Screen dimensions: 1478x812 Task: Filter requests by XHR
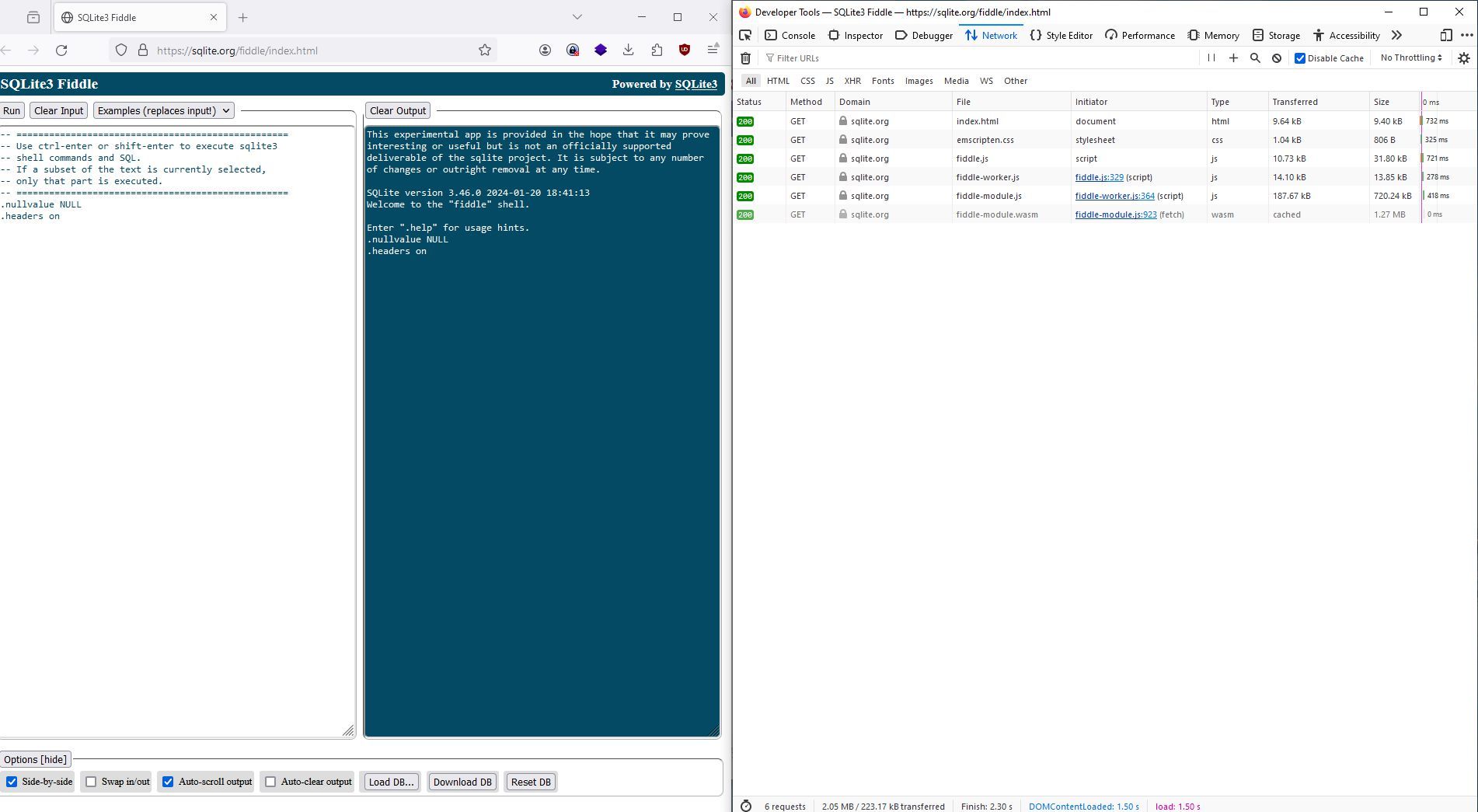click(852, 81)
